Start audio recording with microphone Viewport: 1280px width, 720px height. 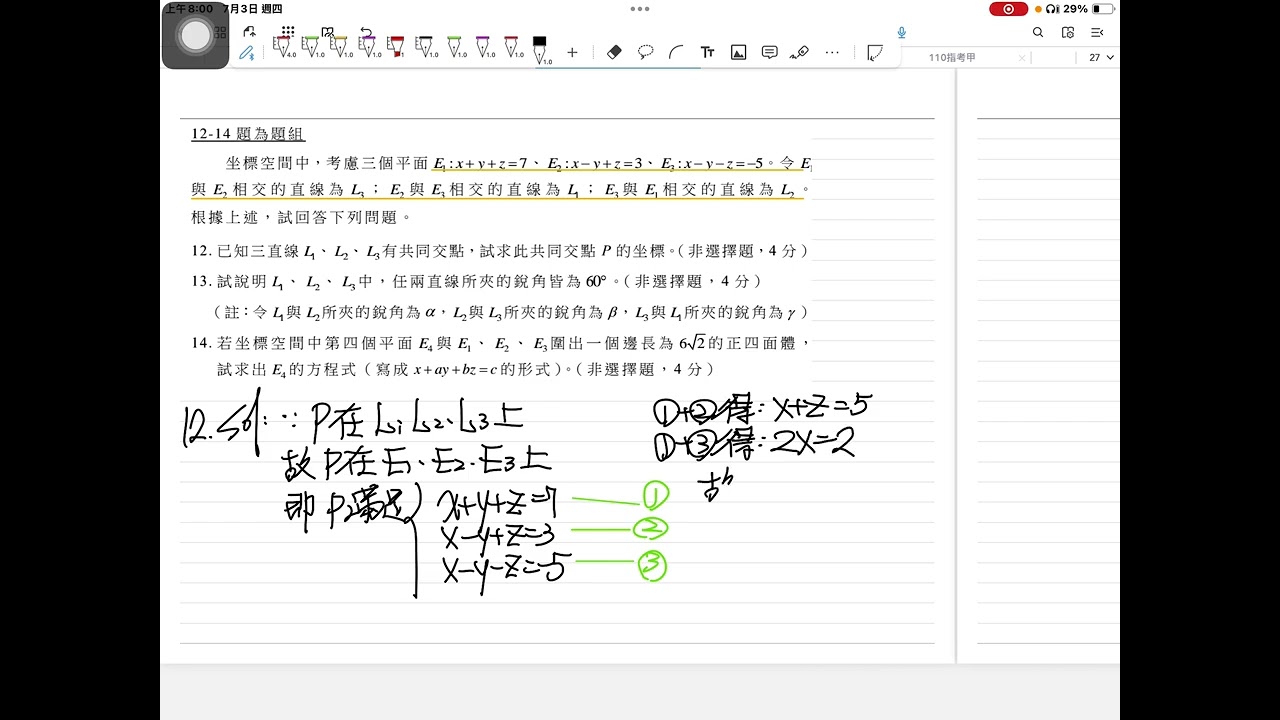(901, 32)
